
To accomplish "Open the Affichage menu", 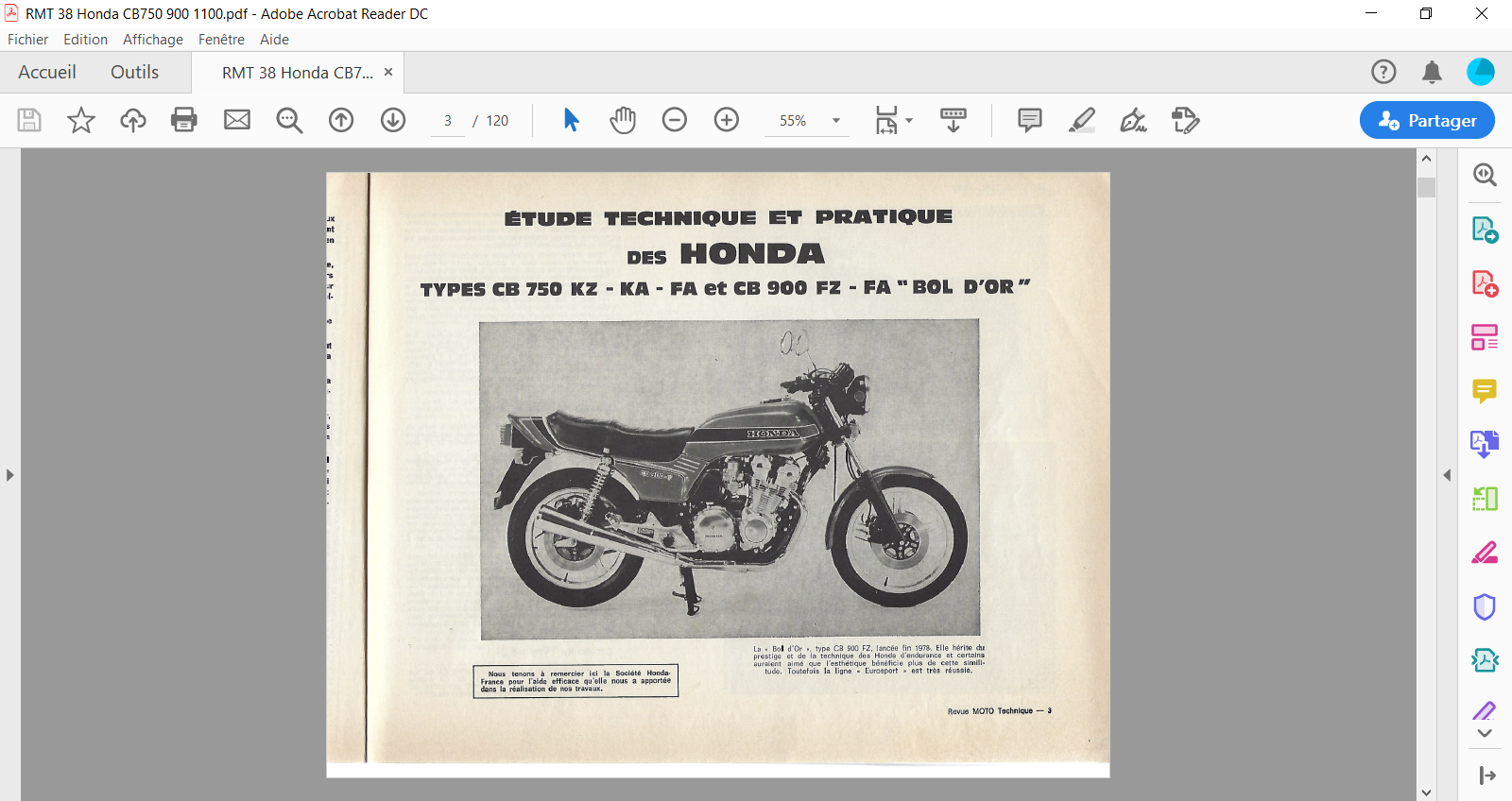I will [152, 40].
